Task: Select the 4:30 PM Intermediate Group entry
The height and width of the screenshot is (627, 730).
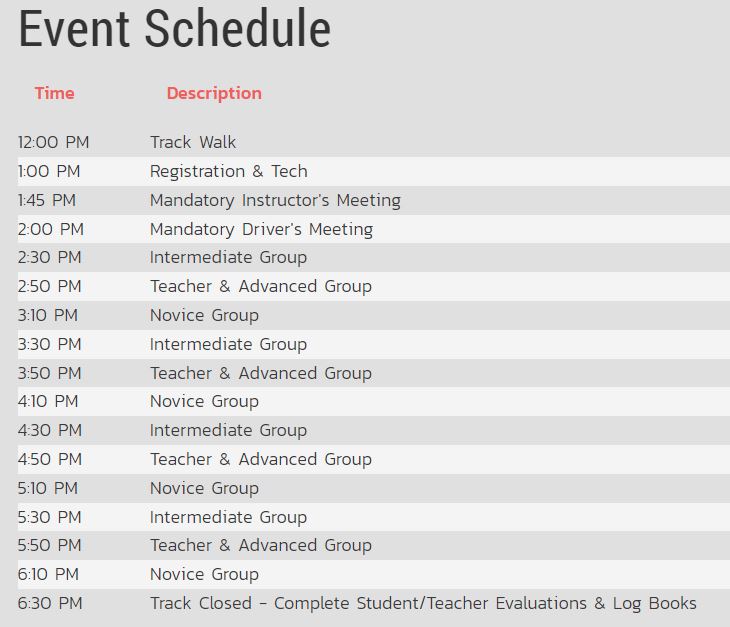Action: coord(228,430)
